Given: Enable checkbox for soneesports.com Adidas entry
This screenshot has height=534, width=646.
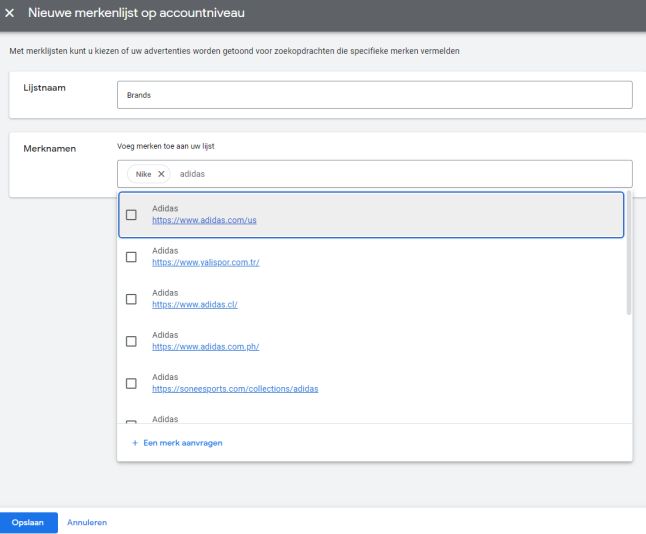Looking at the screenshot, I should click(x=131, y=383).
